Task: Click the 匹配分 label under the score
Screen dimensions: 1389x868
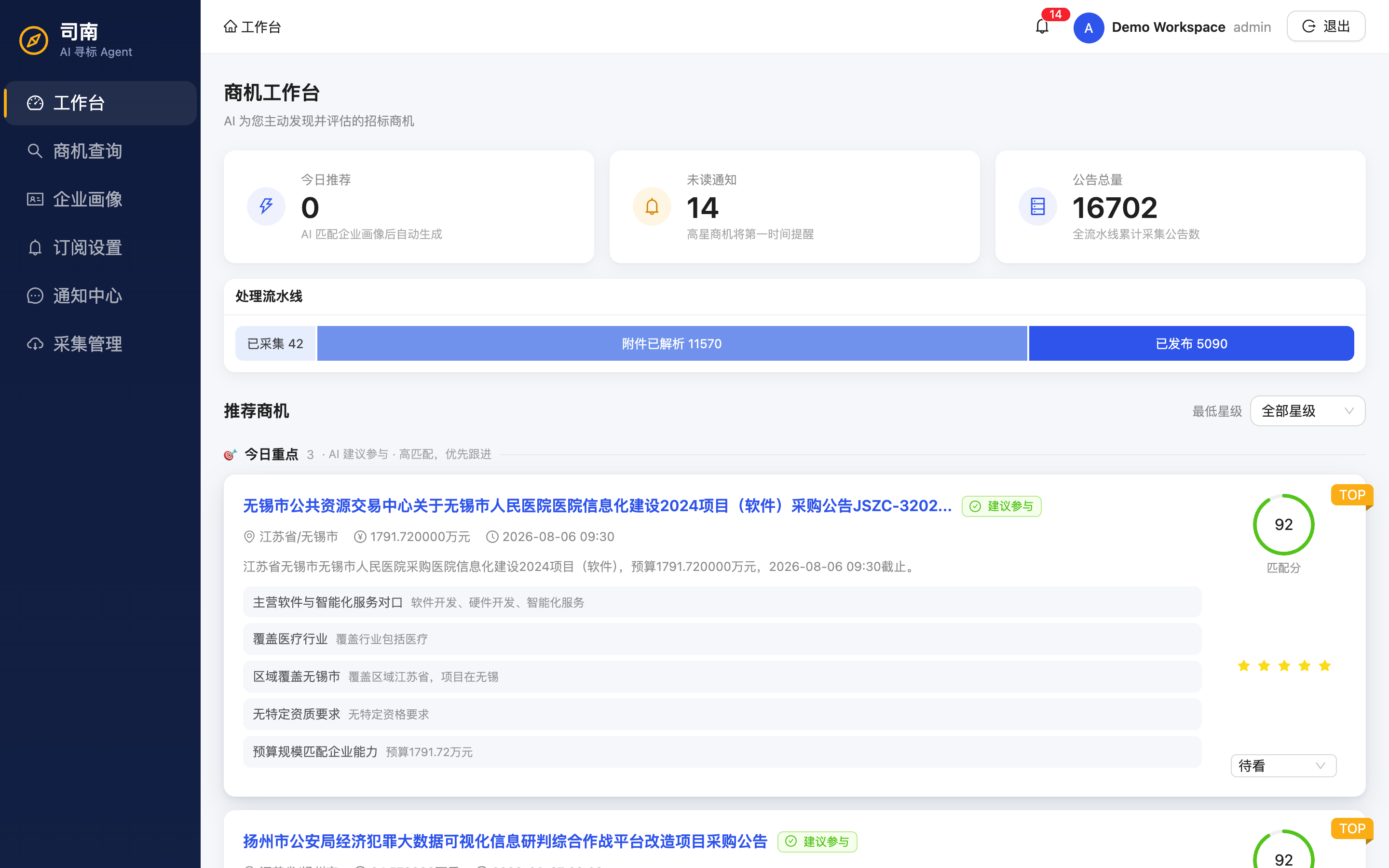Action: 1283,568
